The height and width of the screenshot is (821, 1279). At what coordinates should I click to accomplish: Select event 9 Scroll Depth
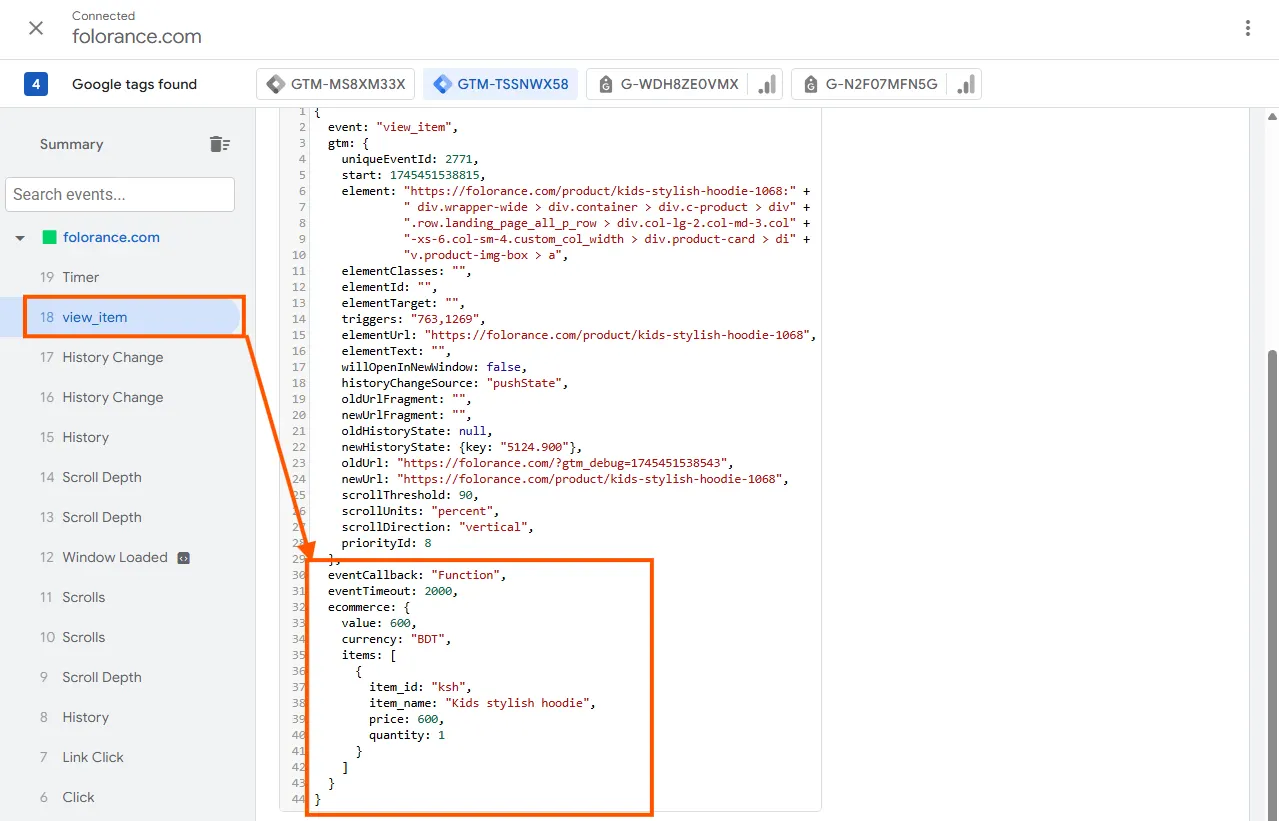tap(122, 677)
